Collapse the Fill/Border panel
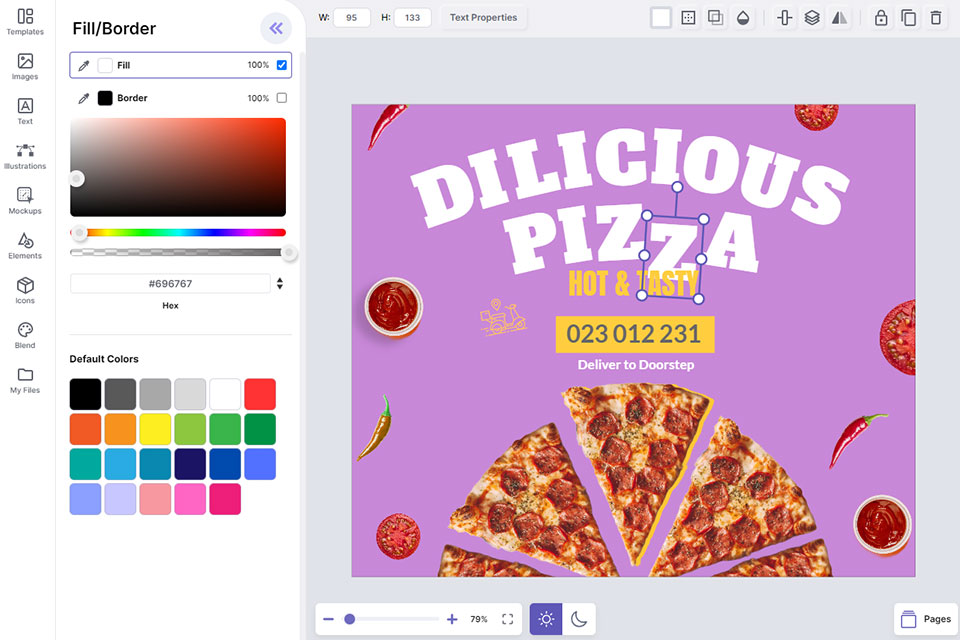The width and height of the screenshot is (960, 640). pyautogui.click(x=276, y=28)
